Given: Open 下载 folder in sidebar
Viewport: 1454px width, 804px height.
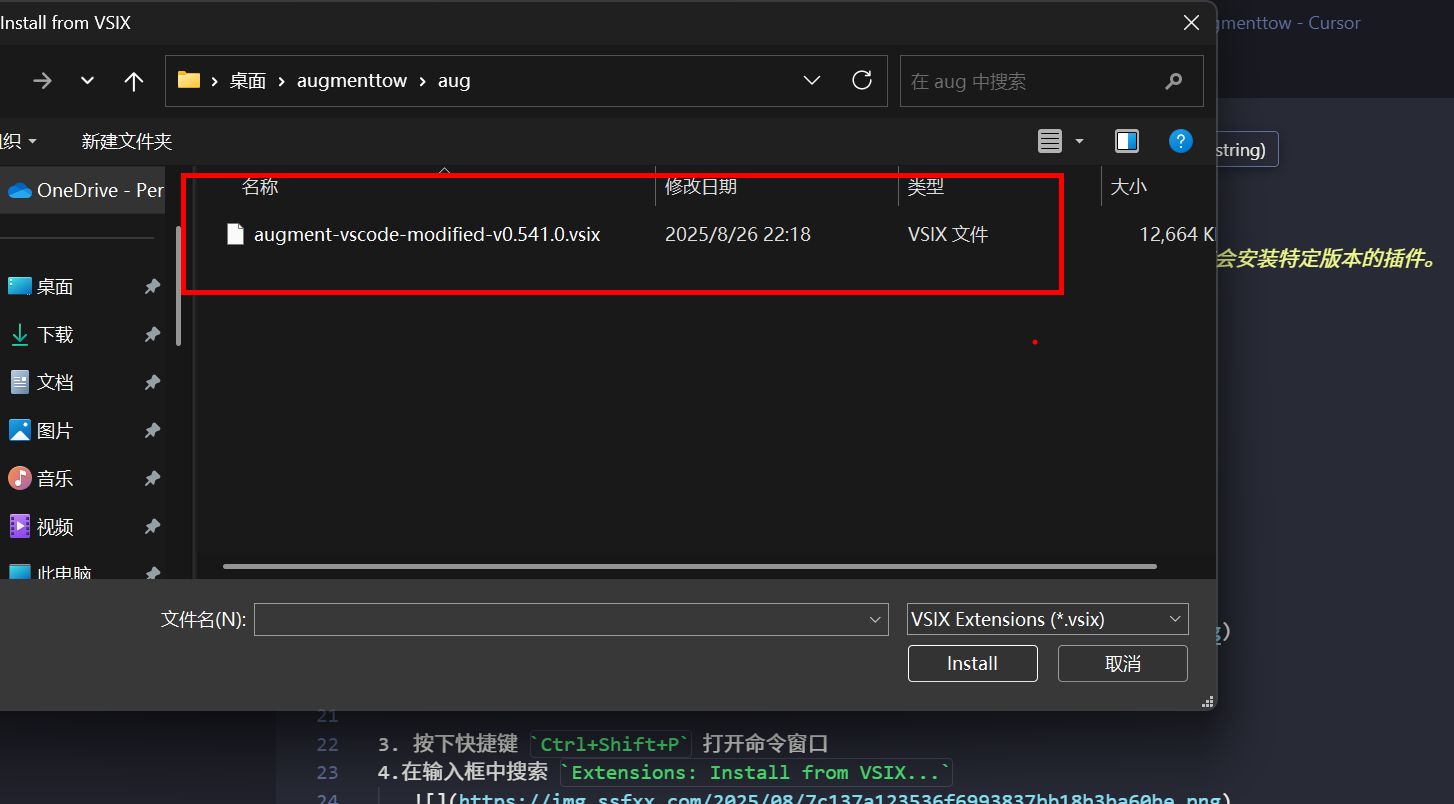Looking at the screenshot, I should click(55, 335).
